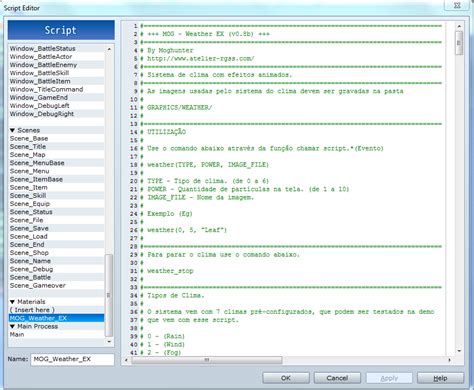The image size is (474, 390).
Task: Select Window_BattleEnemy script
Action: pyautogui.click(x=57, y=65)
